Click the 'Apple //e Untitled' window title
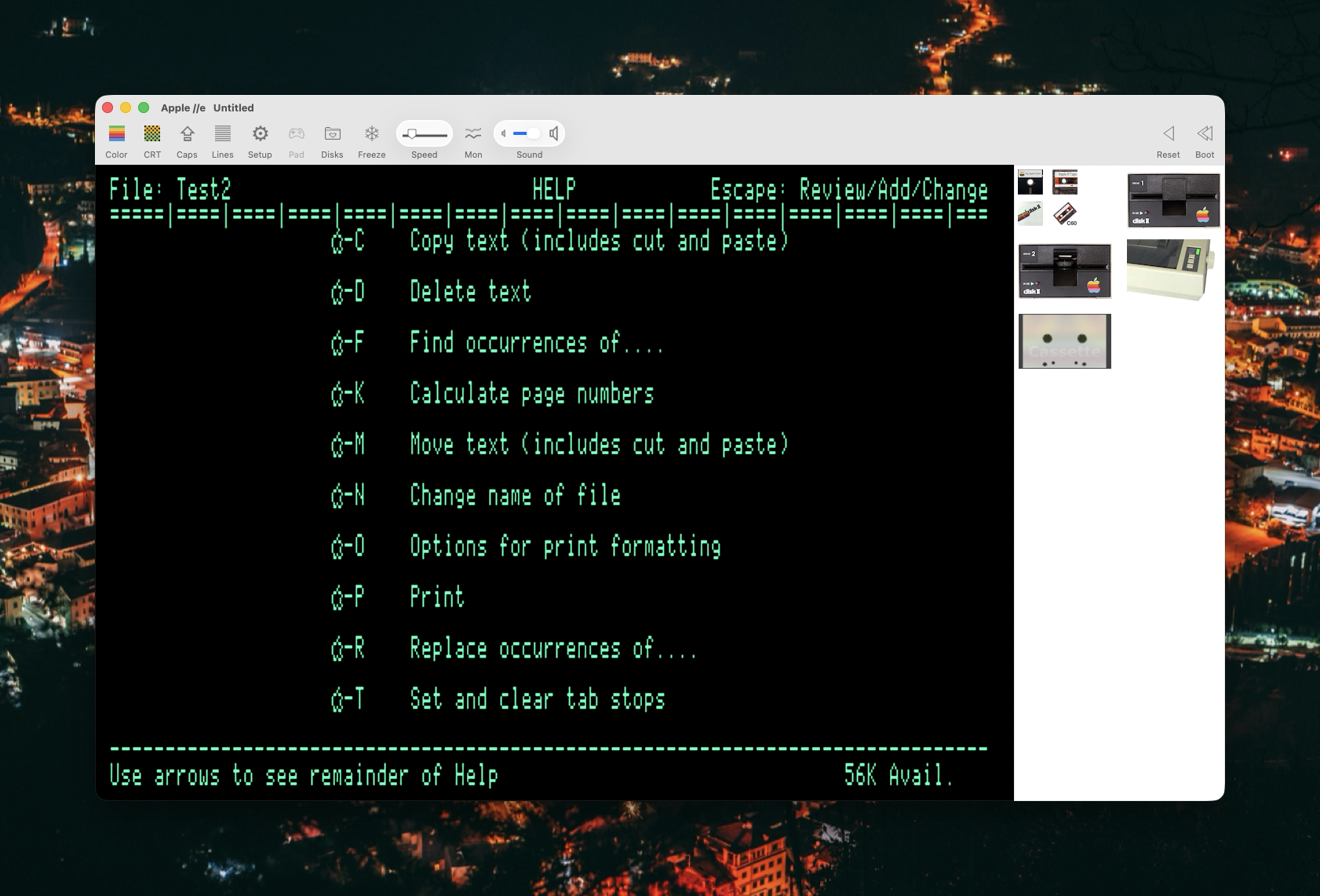The width and height of the screenshot is (1320, 896). [207, 108]
